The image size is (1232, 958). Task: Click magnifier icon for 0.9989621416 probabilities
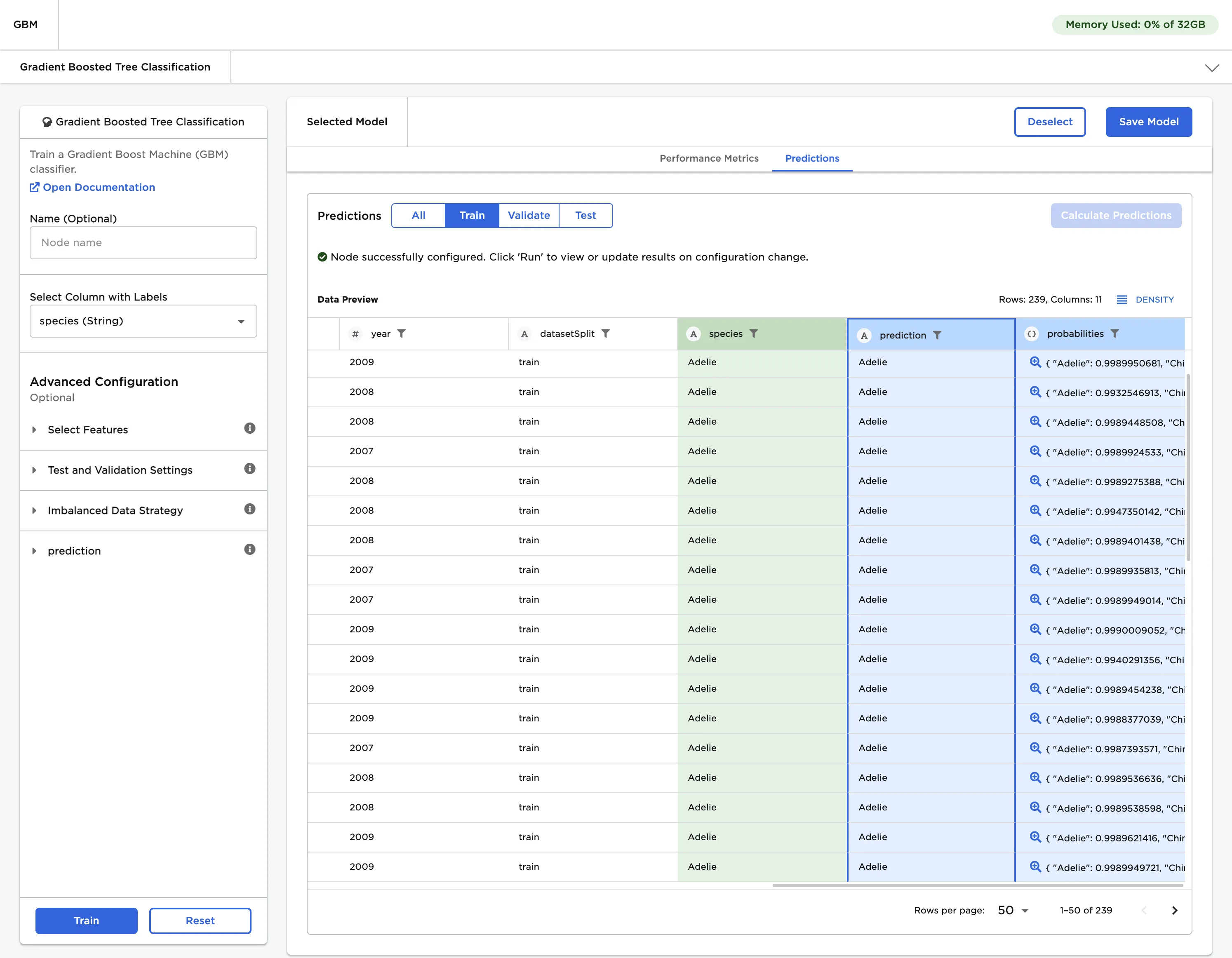coord(1035,837)
